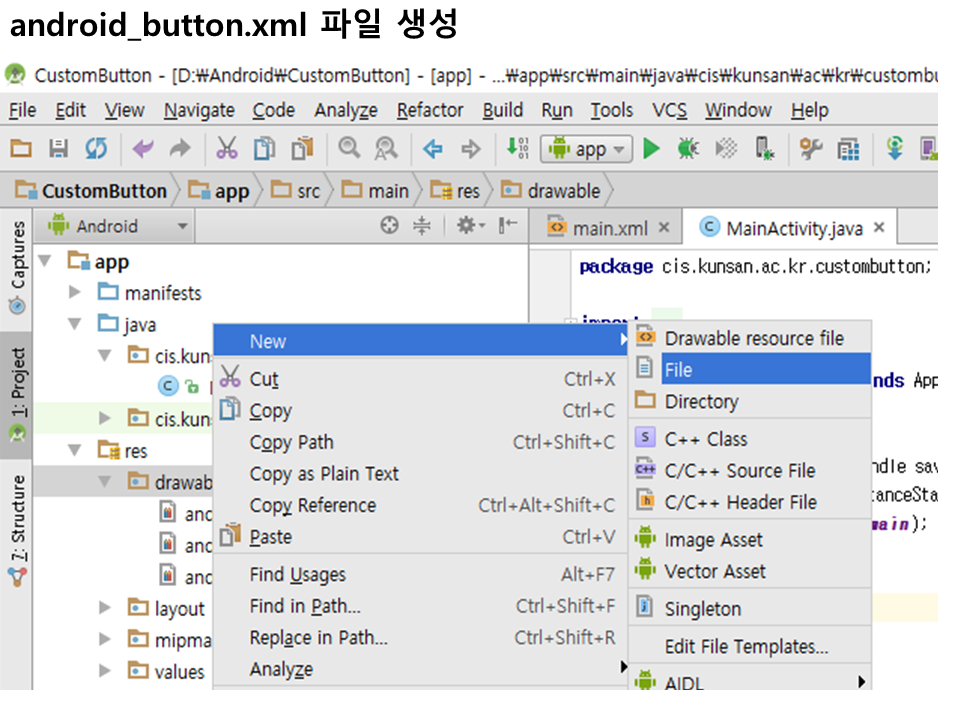Expand the layout folder node
960x720 pixels.
pos(105,608)
